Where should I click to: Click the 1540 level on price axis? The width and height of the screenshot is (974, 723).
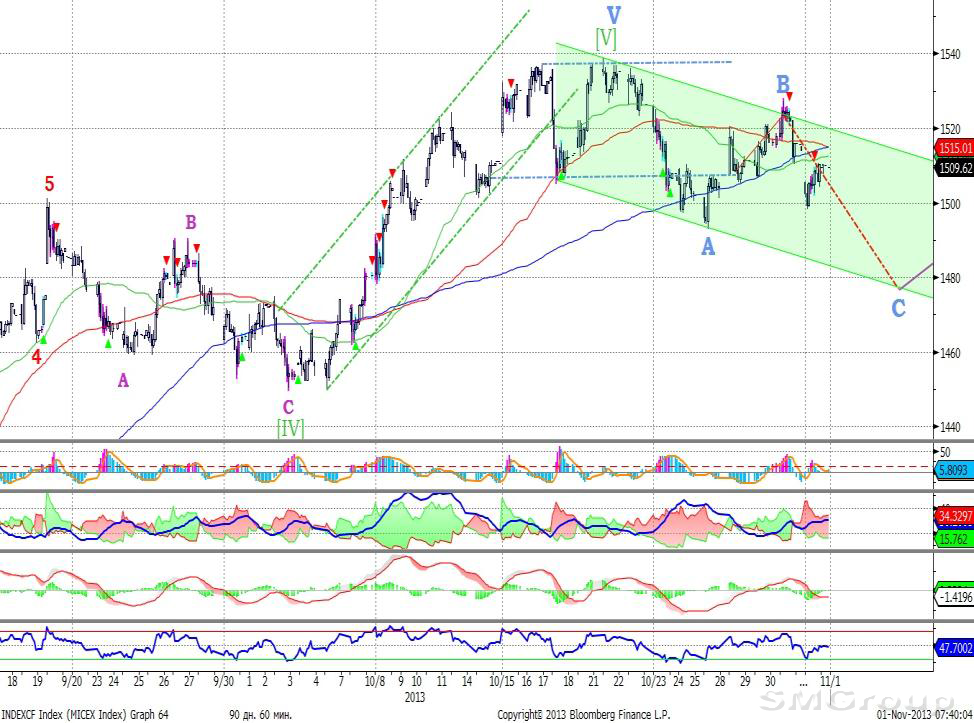pos(950,53)
